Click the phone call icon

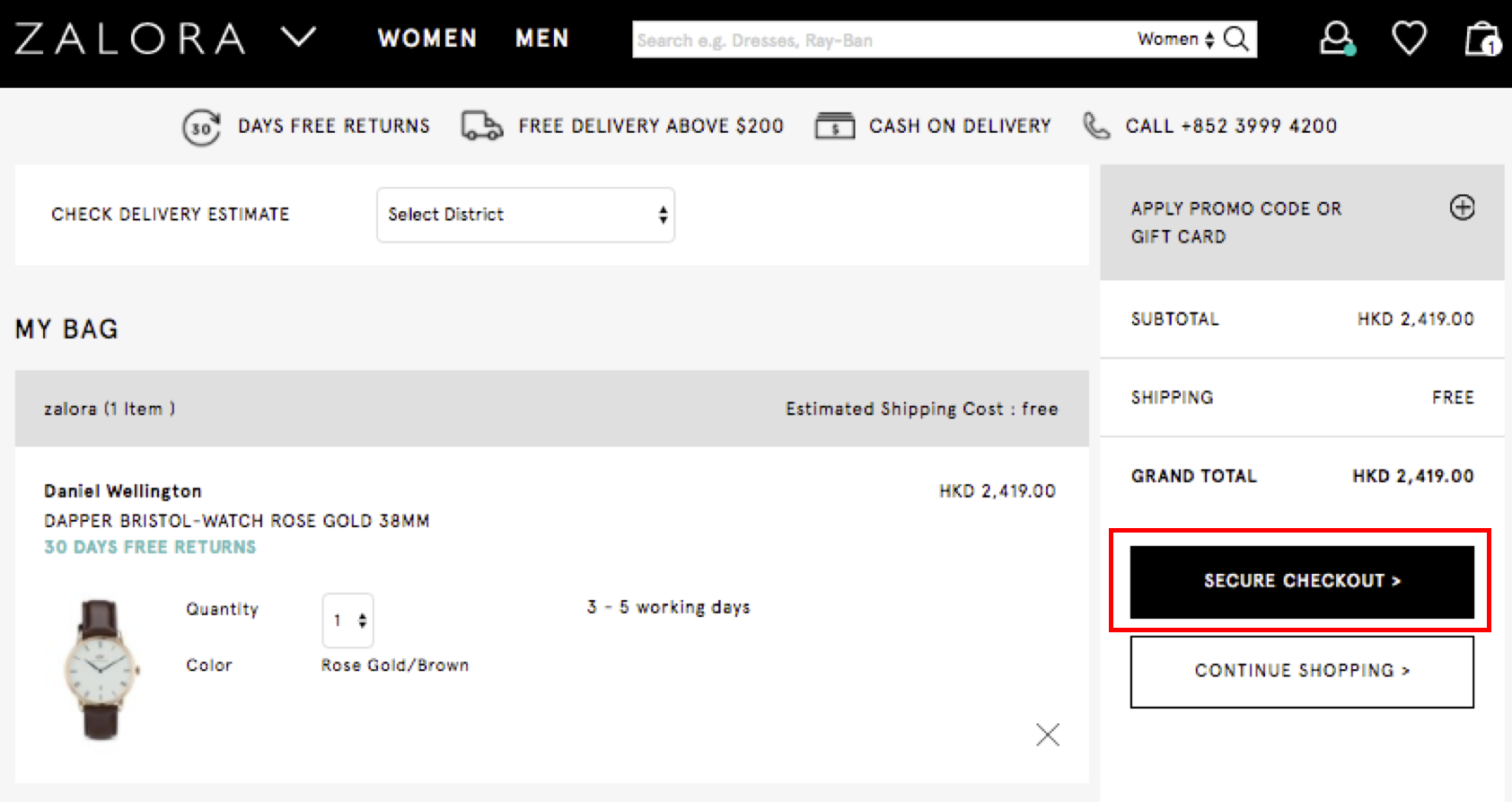pos(1096,126)
